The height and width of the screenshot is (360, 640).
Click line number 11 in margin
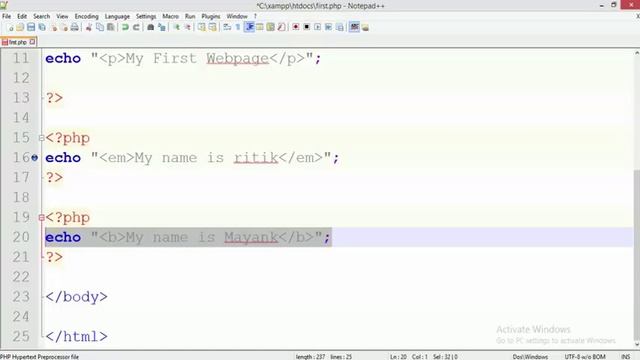pyautogui.click(x=21, y=58)
